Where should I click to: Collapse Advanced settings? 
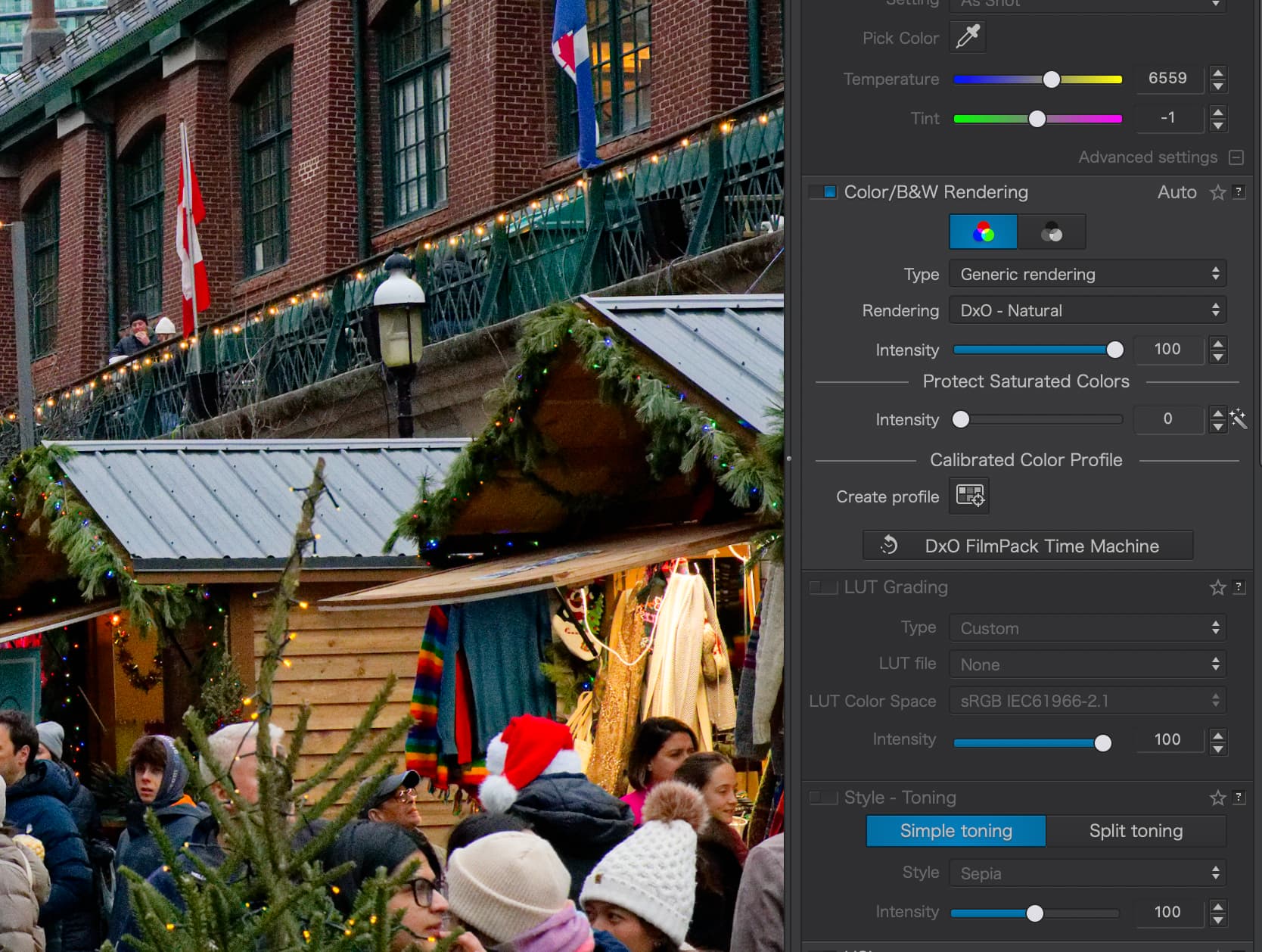pyautogui.click(x=1237, y=157)
